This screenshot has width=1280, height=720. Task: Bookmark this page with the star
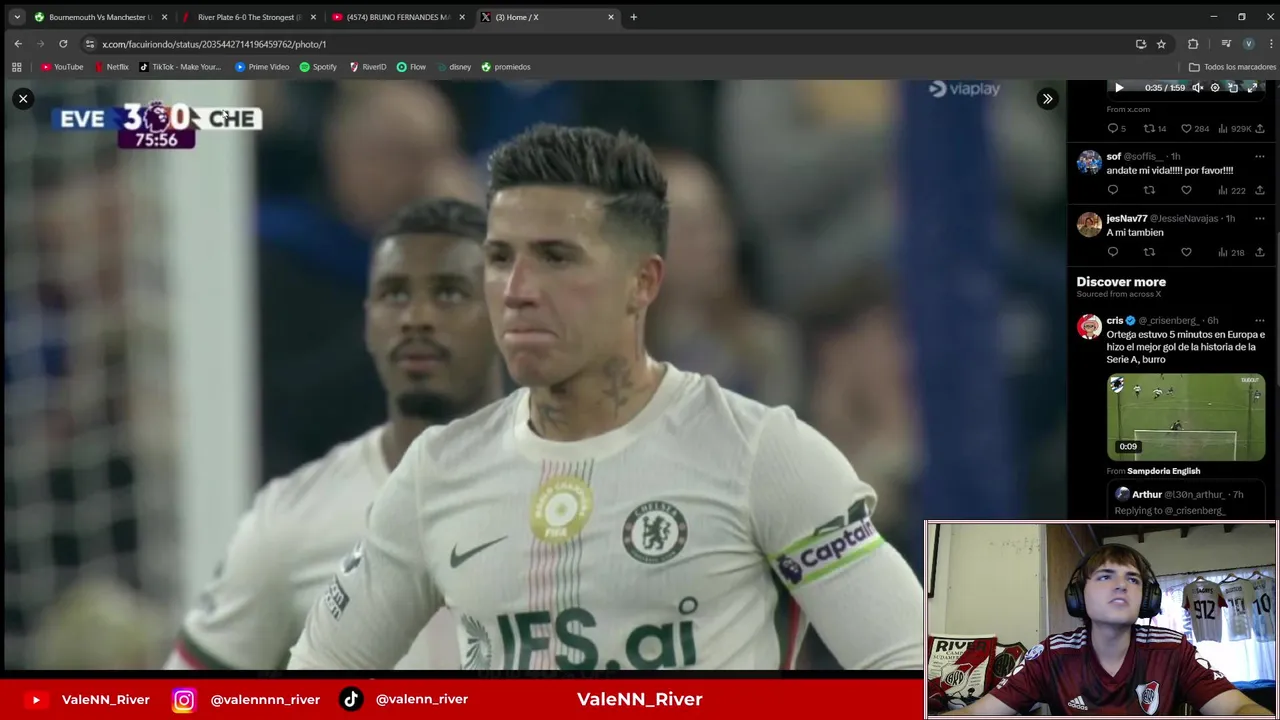1161,44
